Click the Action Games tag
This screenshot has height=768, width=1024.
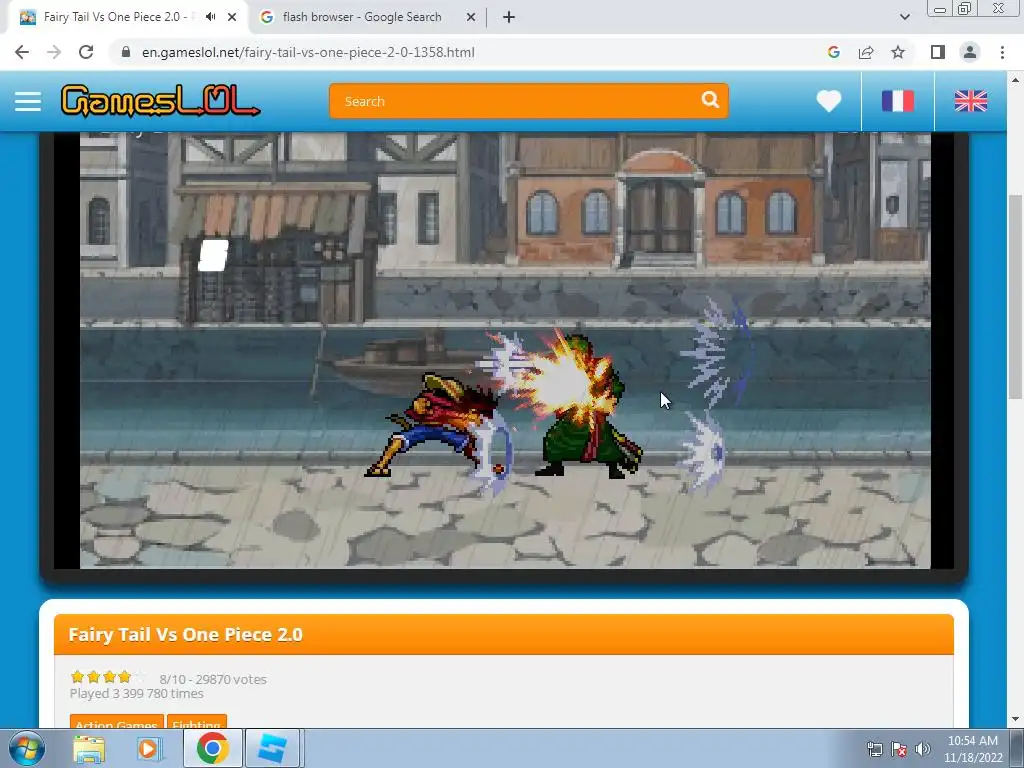click(x=116, y=721)
